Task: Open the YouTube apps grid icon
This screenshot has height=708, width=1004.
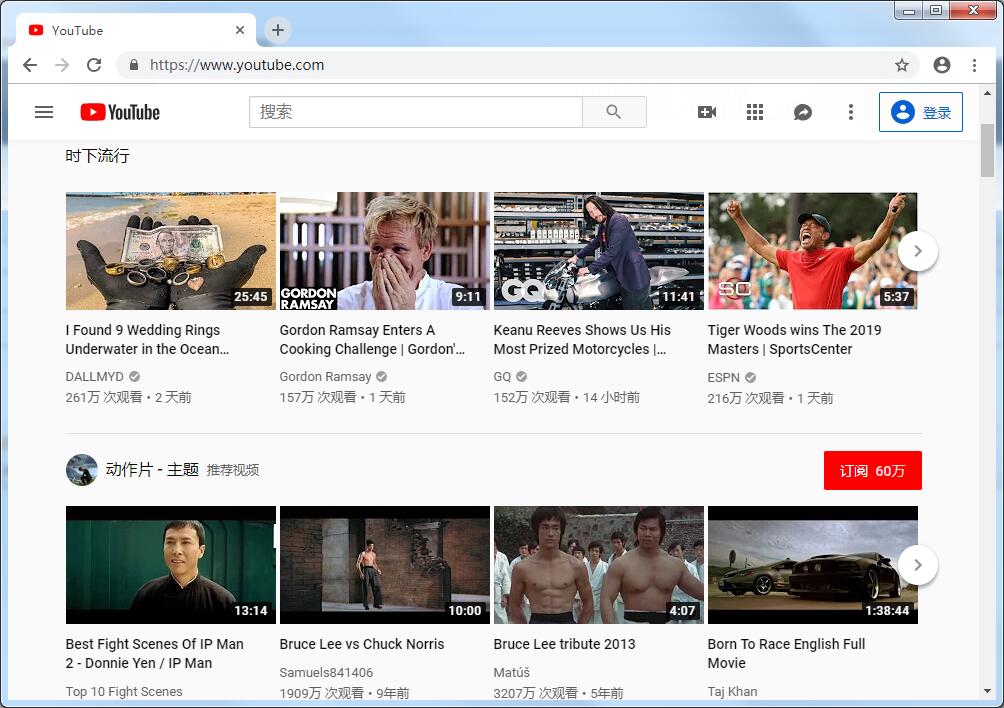Action: pos(755,113)
